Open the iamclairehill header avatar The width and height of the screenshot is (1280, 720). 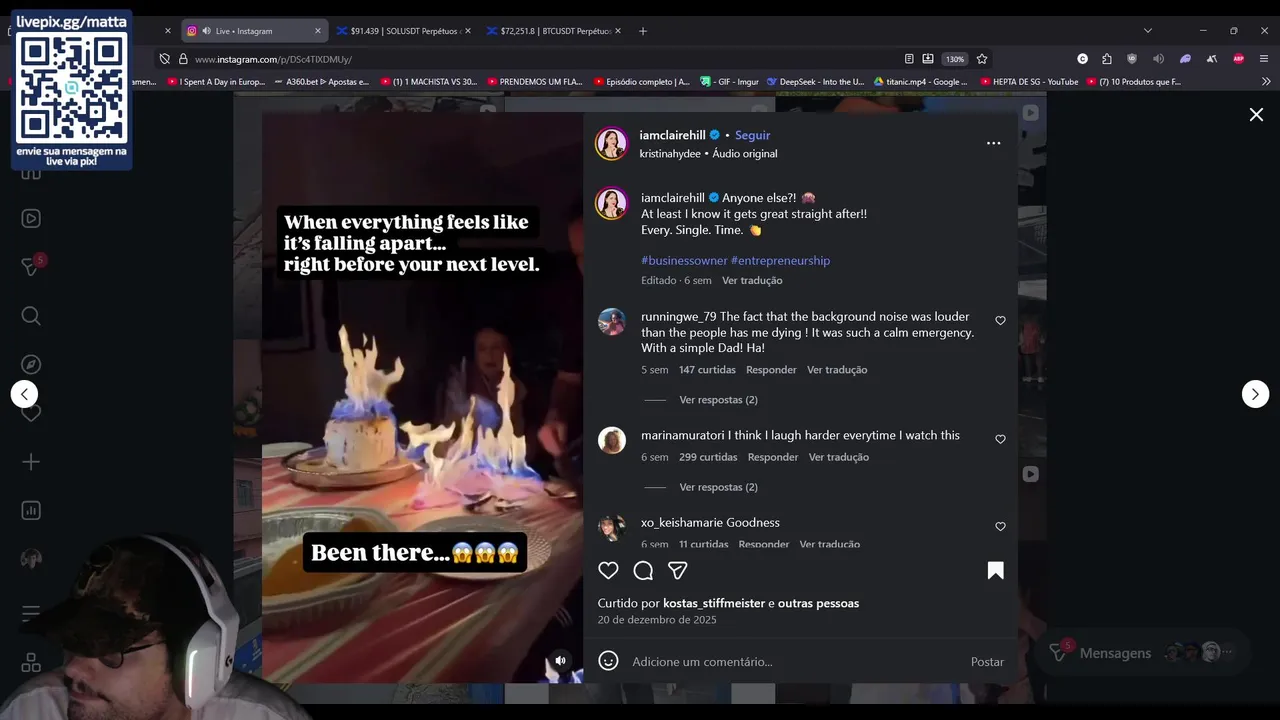coord(611,143)
